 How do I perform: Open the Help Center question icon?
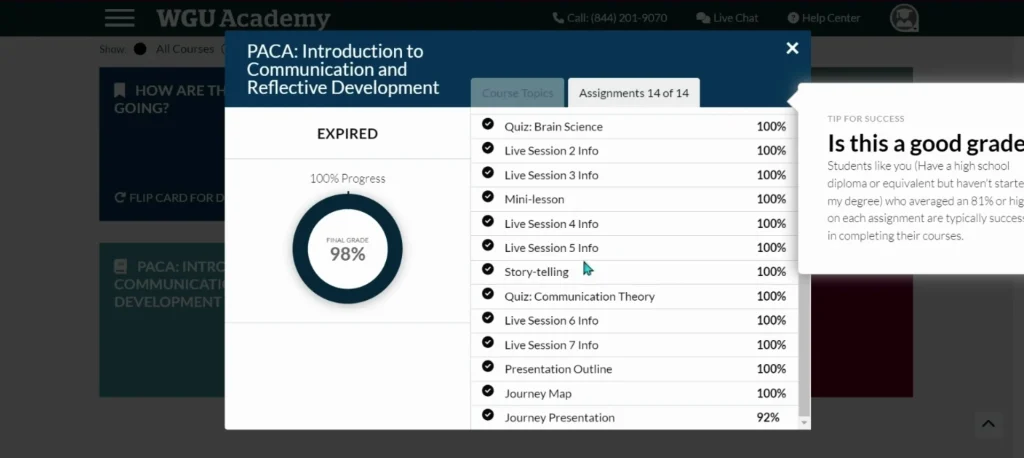click(x=793, y=18)
